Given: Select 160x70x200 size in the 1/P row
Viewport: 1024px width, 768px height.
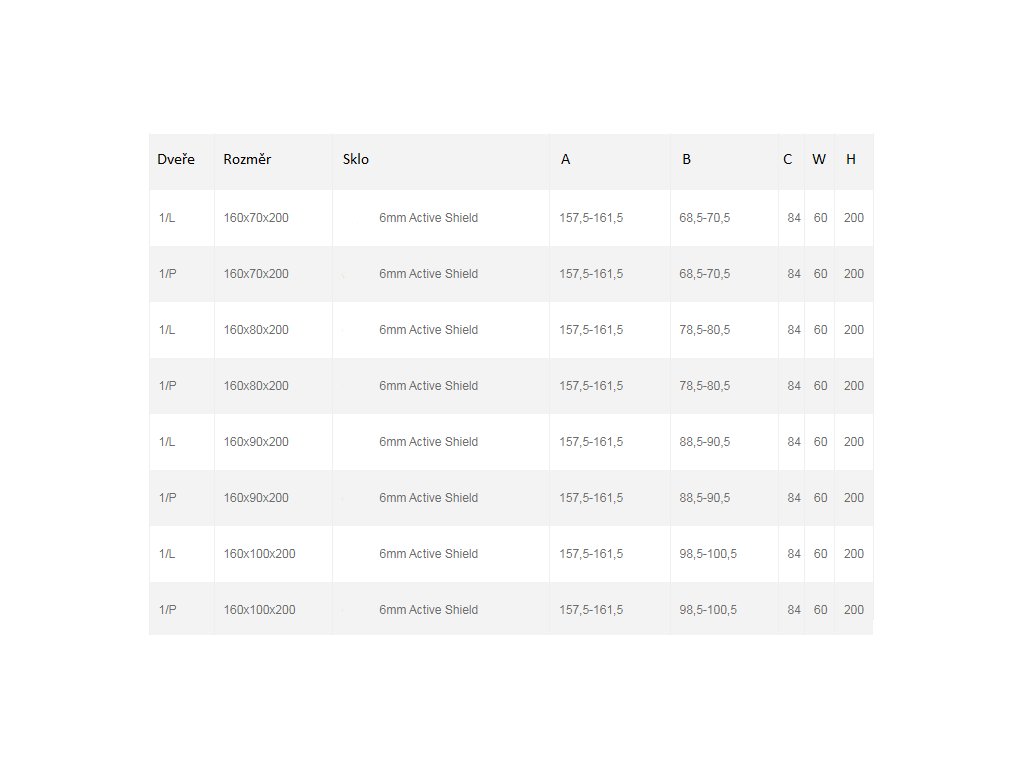Looking at the screenshot, I should [x=256, y=274].
